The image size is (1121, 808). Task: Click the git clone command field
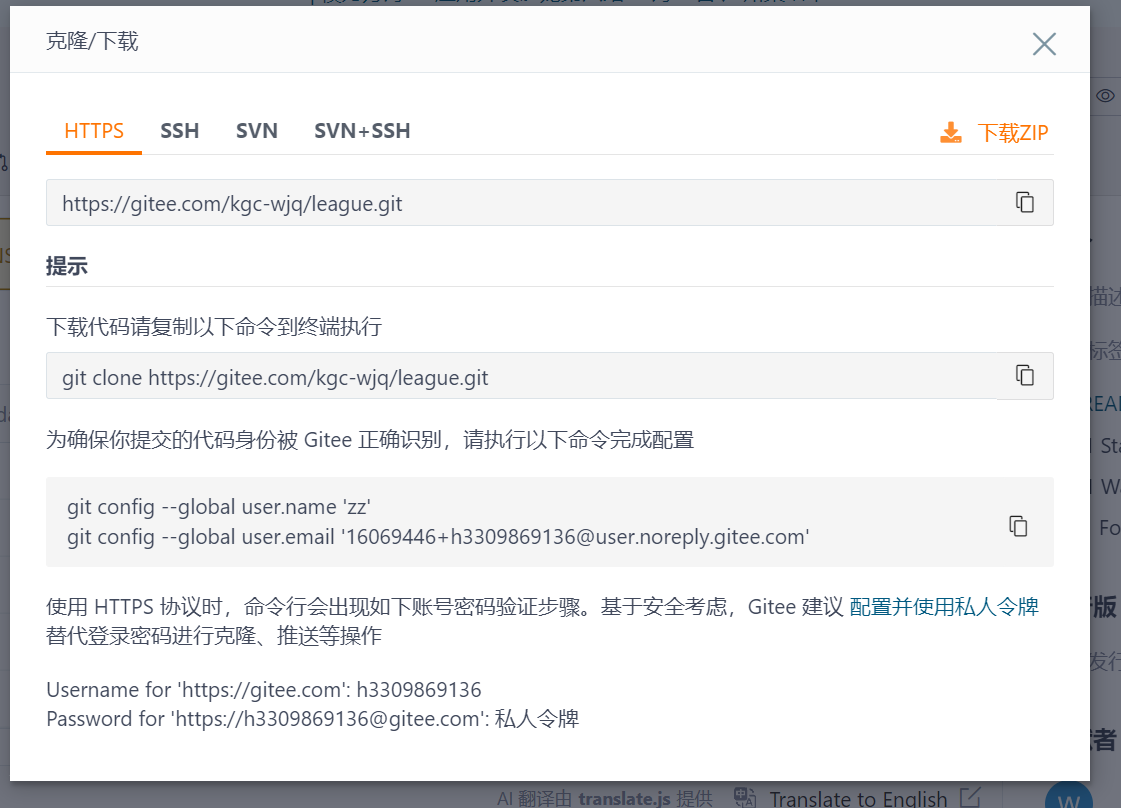click(x=549, y=376)
